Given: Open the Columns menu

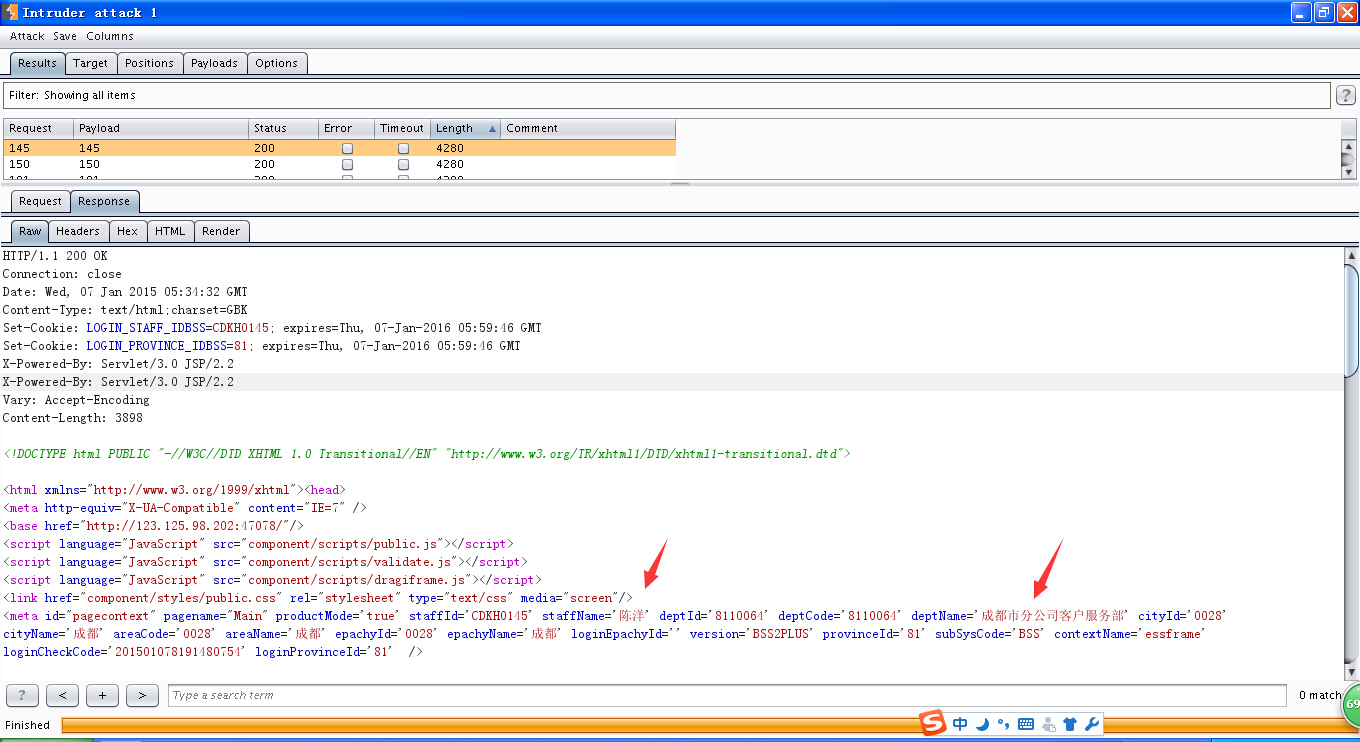Looking at the screenshot, I should coord(109,36).
